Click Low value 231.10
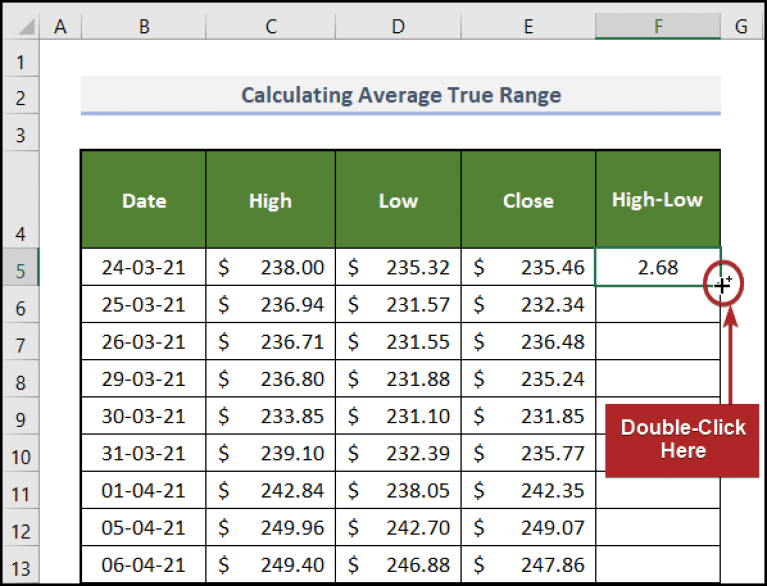Image resolution: width=767 pixels, height=586 pixels. [398, 416]
